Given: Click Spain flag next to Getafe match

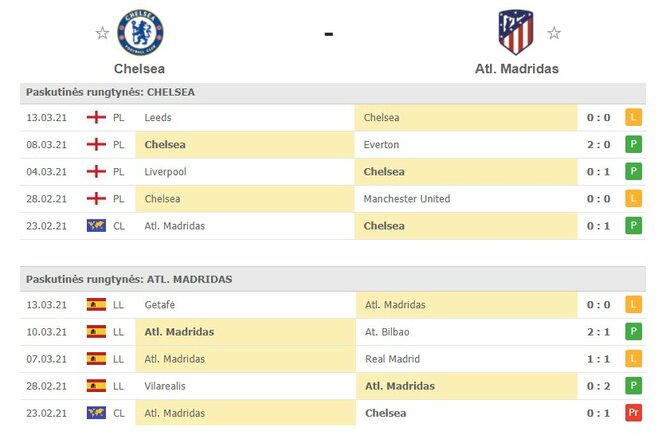Looking at the screenshot, I should click(x=97, y=305).
